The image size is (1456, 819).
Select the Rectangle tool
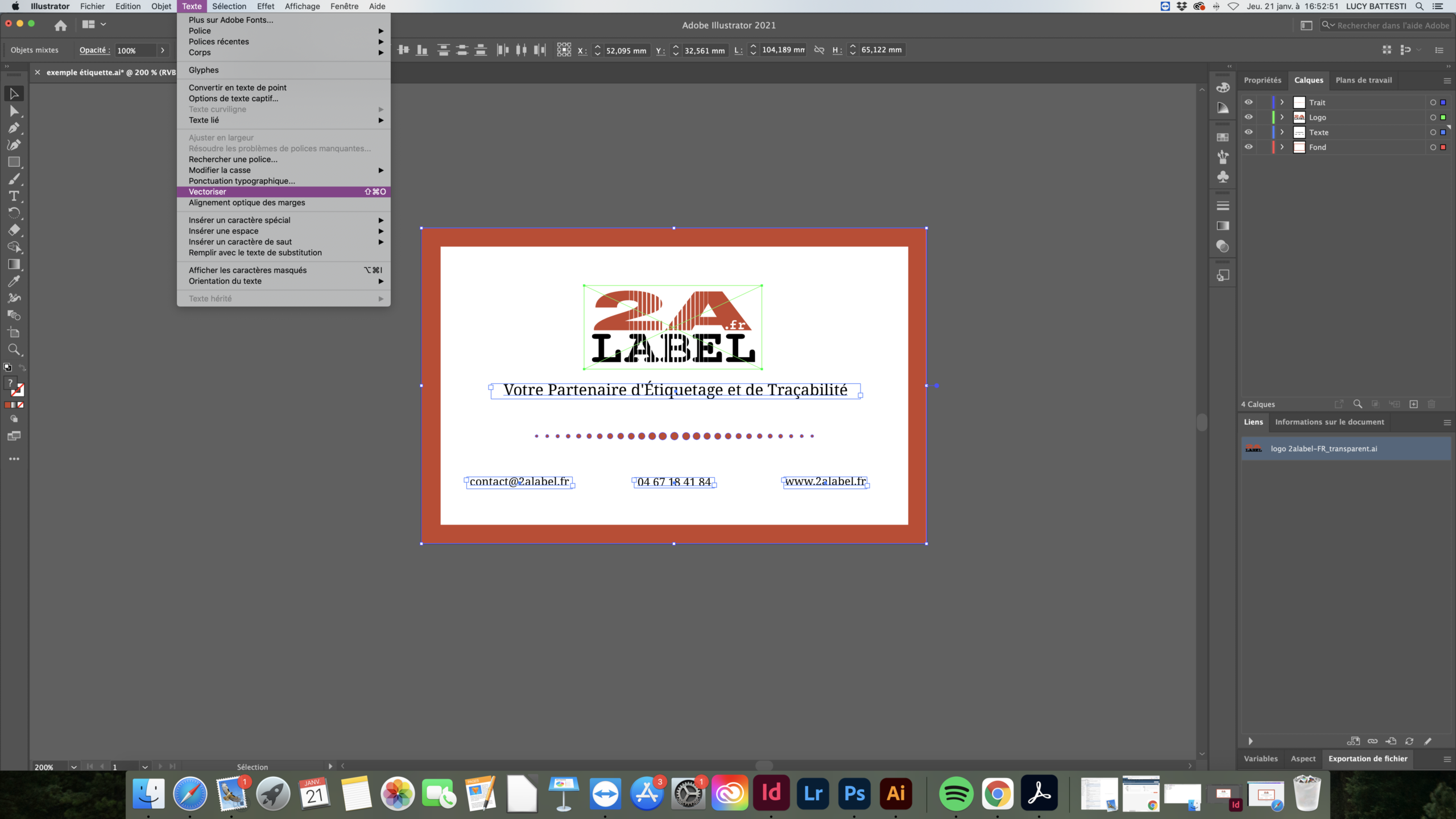point(14,162)
